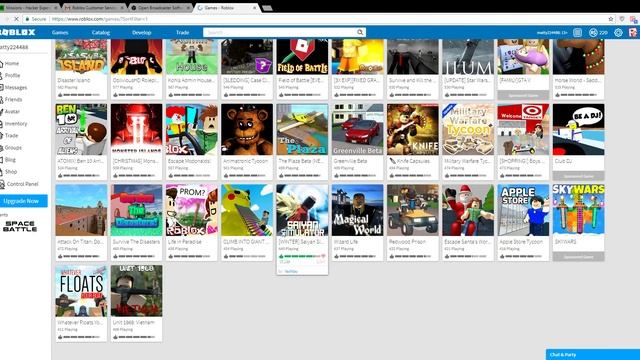Click the Upgrade Now button
This screenshot has height=360, width=640.
(23, 201)
